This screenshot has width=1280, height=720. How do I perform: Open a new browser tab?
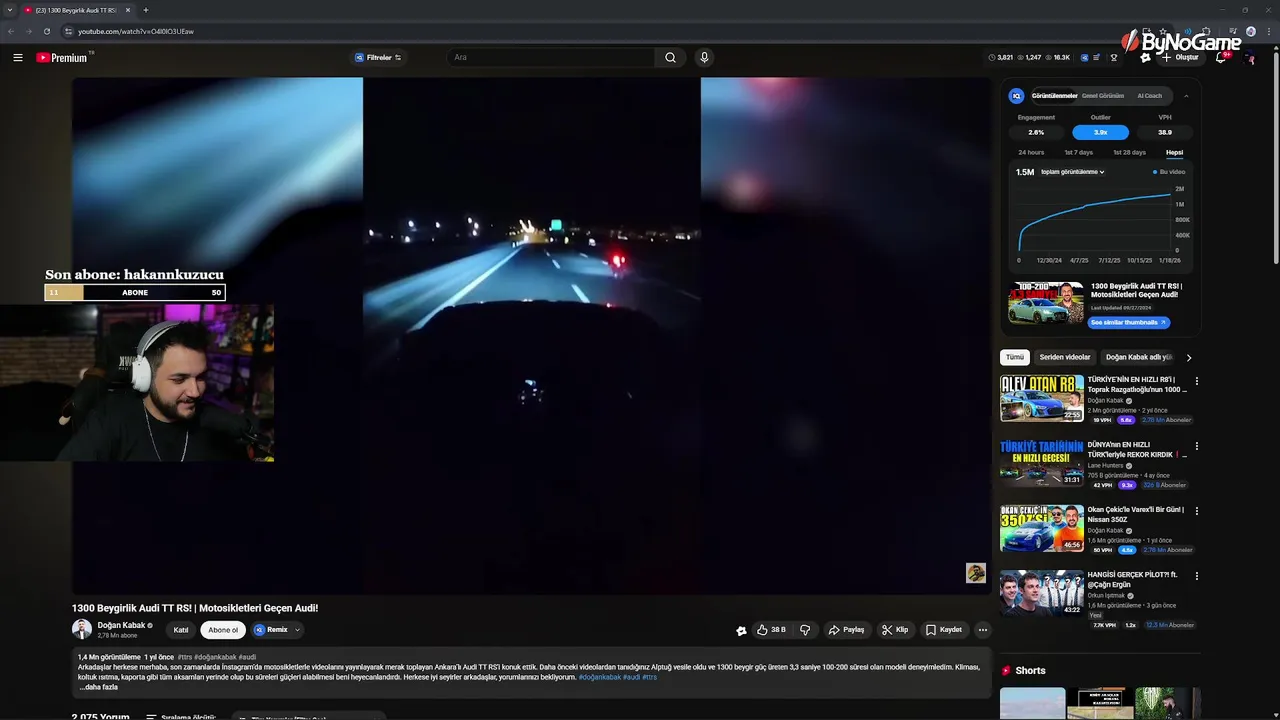[x=145, y=10]
